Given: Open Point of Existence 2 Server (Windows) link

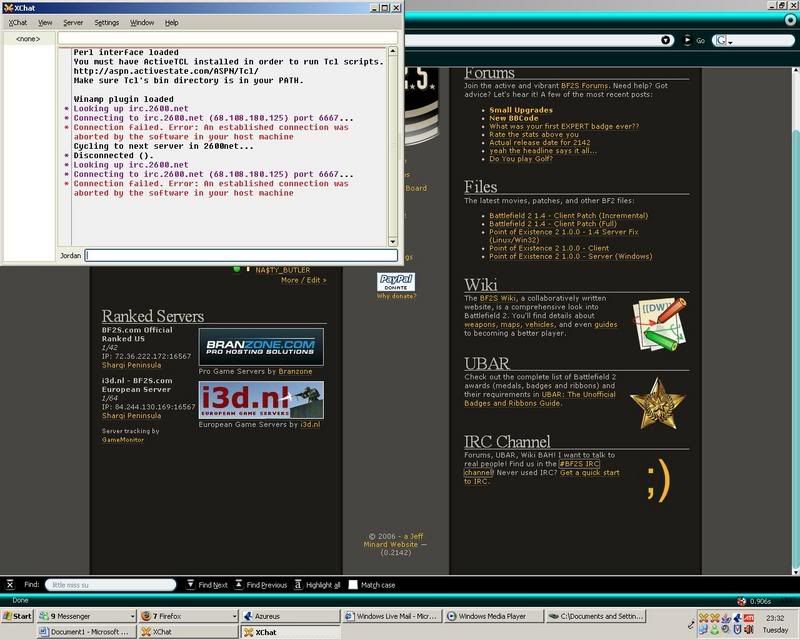Looking at the screenshot, I should pyautogui.click(x=570, y=256).
